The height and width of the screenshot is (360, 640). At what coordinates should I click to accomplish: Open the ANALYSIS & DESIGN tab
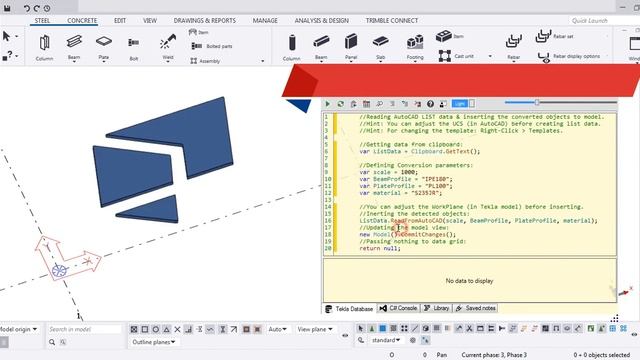(322, 20)
